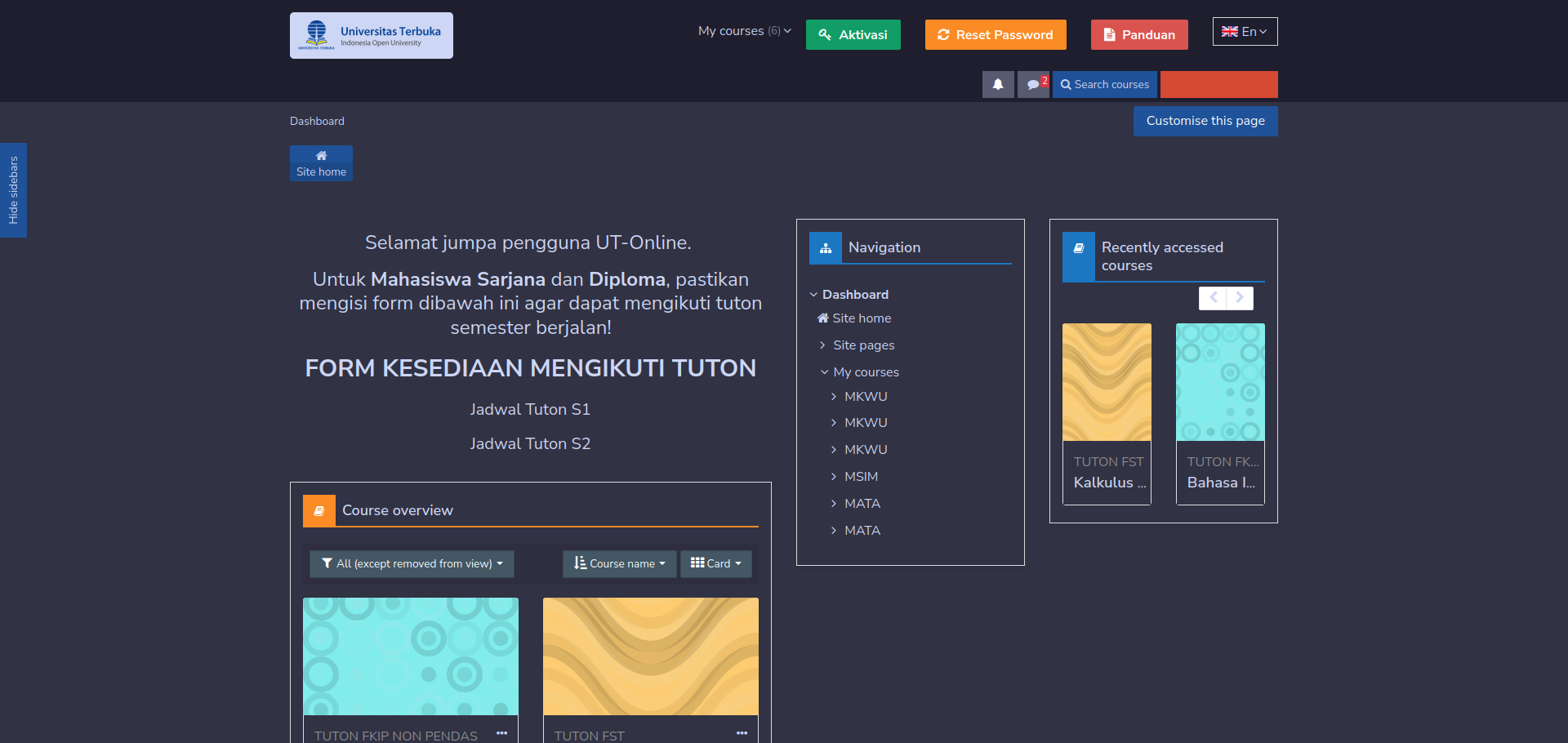Go to previous recently accessed courses
Screen dimensions: 1568x743
click(x=1213, y=298)
